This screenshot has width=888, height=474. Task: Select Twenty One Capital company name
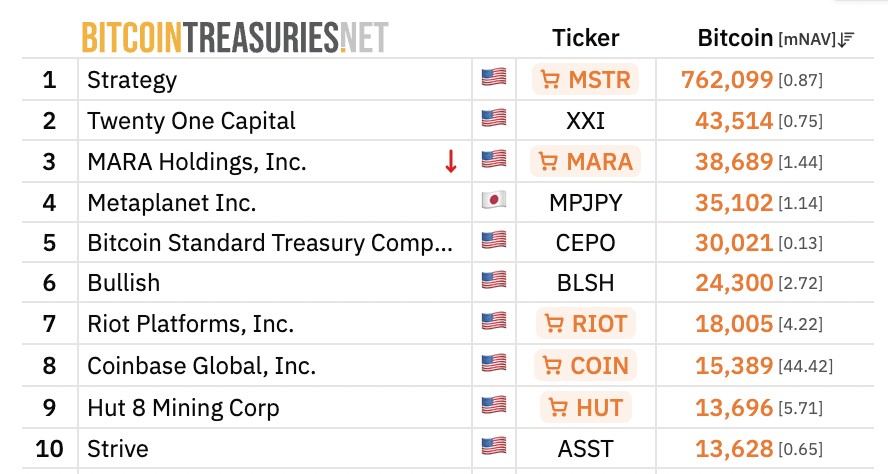coord(191,121)
